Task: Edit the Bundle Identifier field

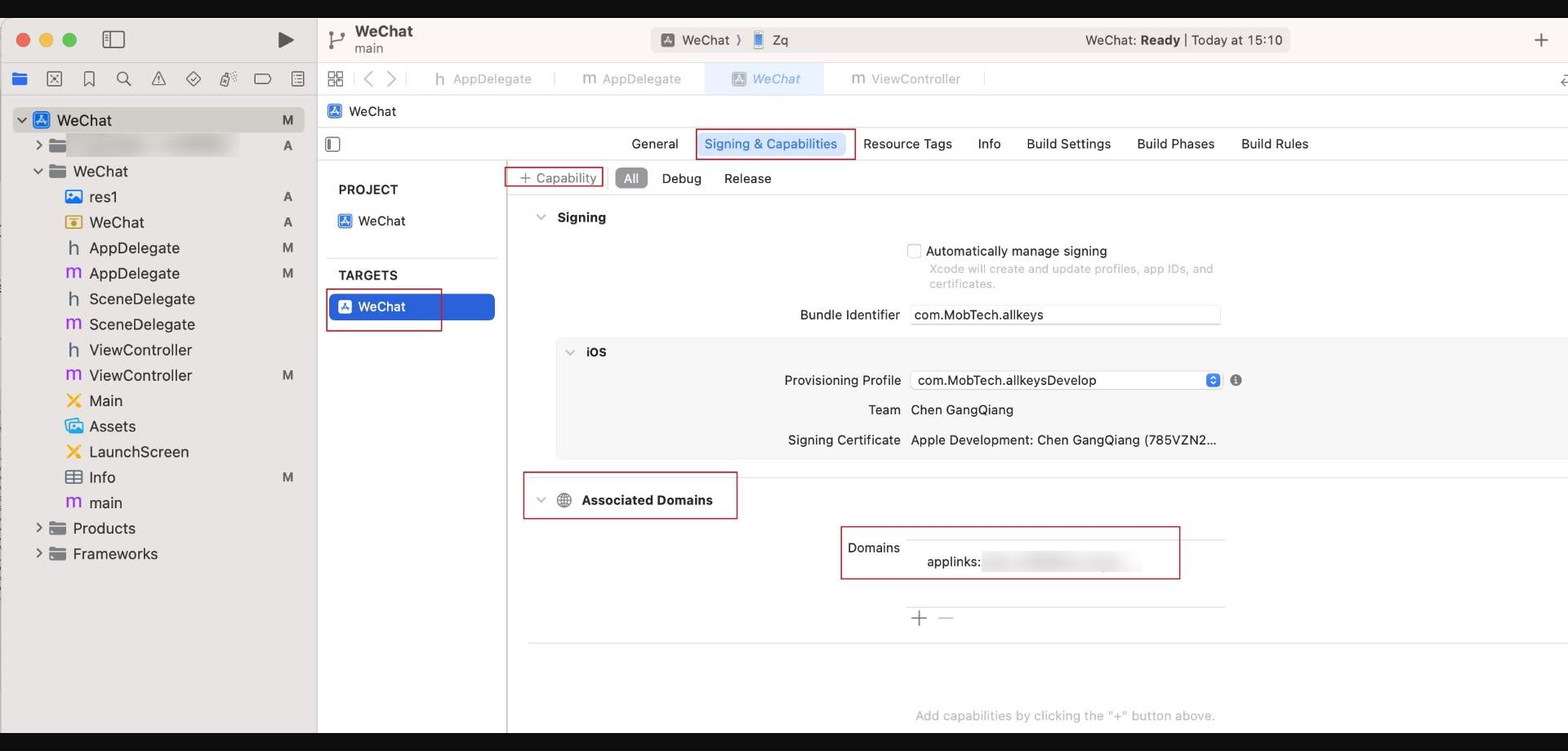Action: click(x=1065, y=315)
